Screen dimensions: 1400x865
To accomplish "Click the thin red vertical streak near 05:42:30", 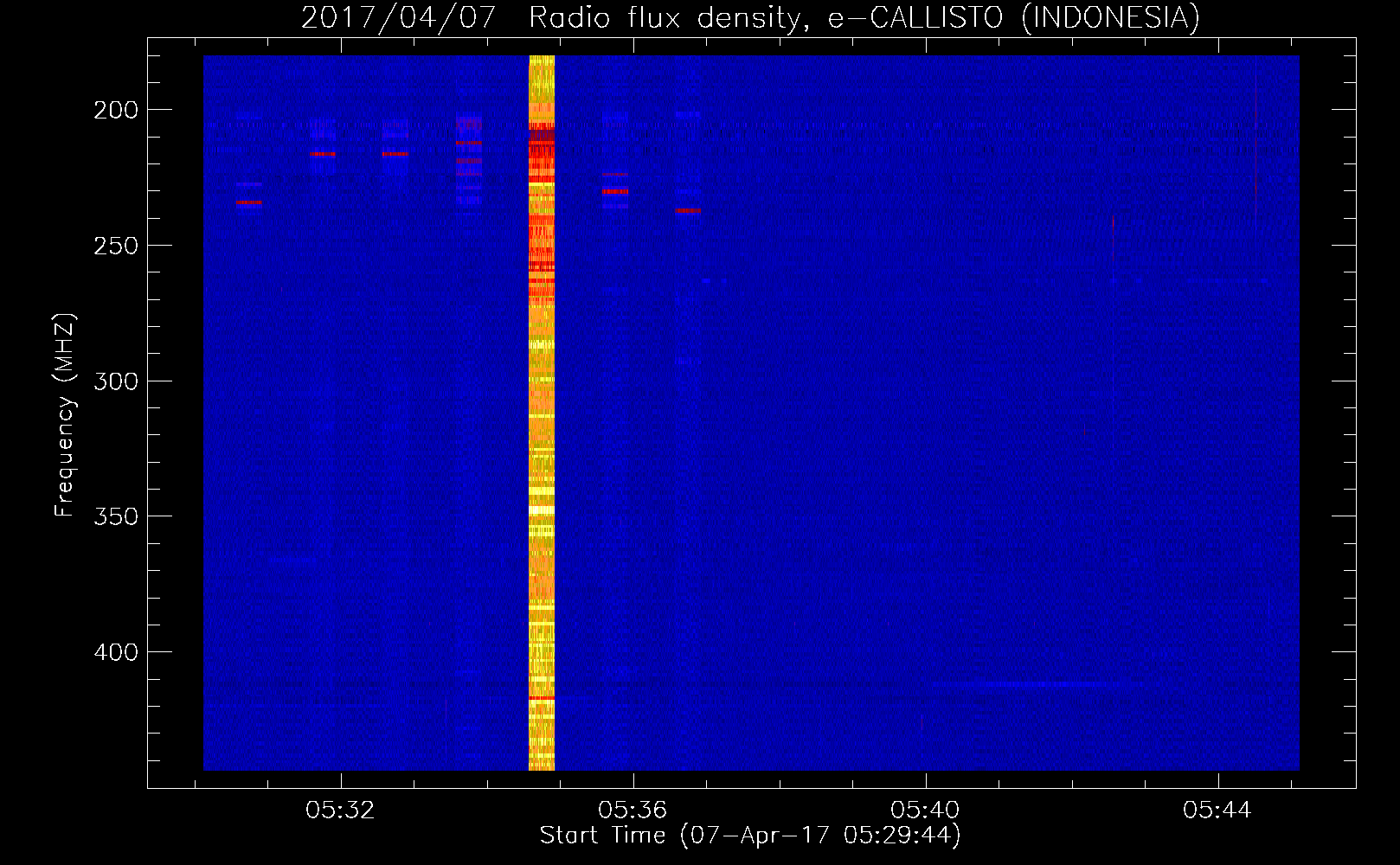I will 1114,238.
